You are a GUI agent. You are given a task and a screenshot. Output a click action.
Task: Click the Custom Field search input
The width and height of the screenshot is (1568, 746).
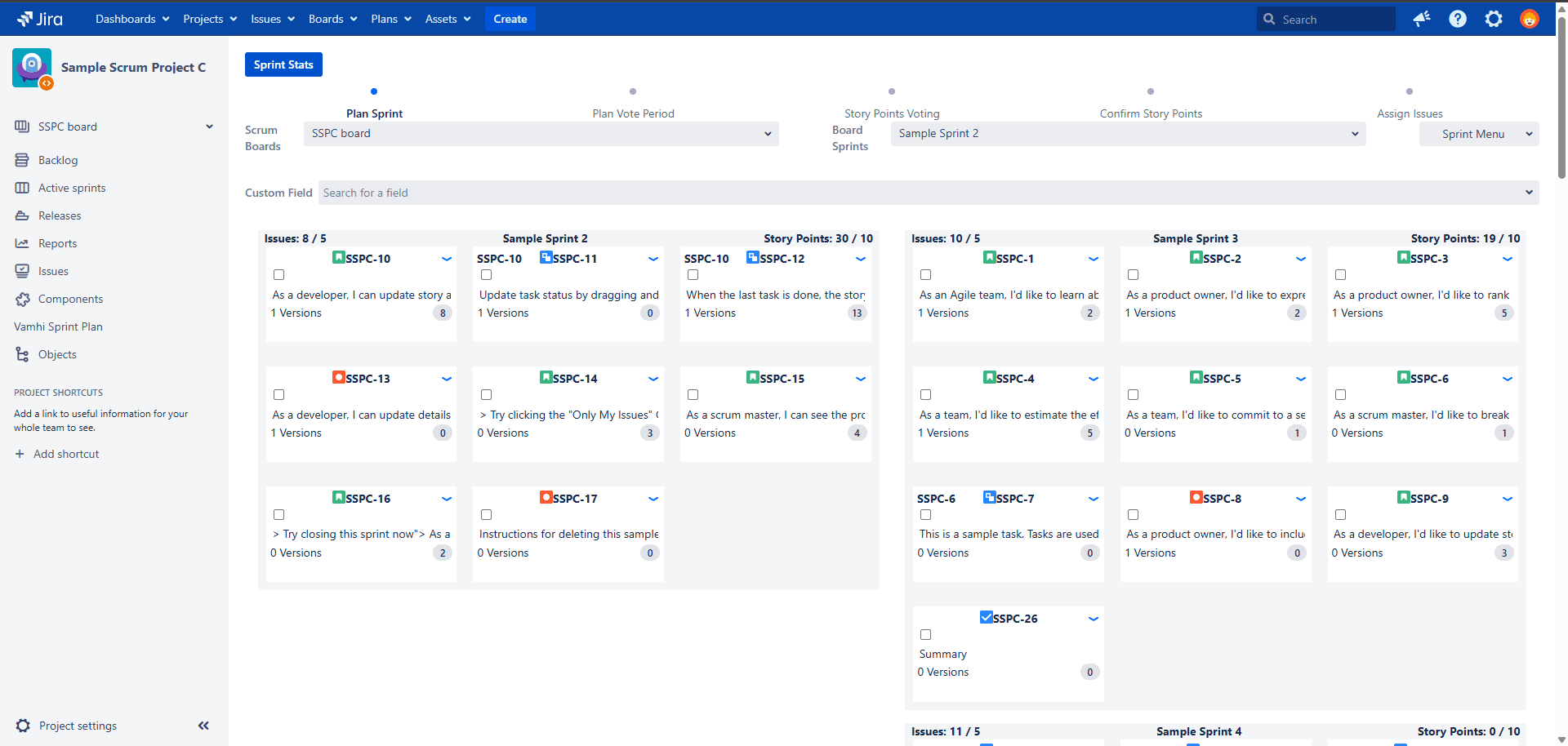pyautogui.click(x=923, y=193)
